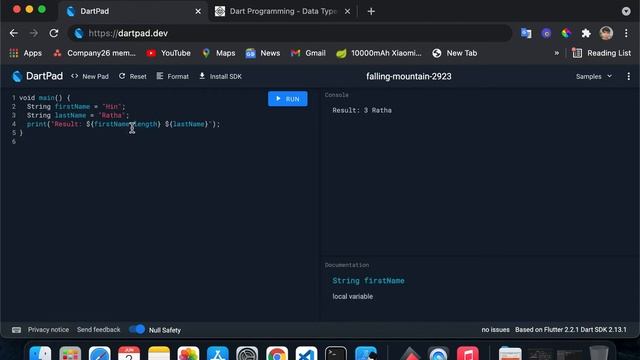This screenshot has width=640, height=360.
Task: Click the 'no issues' status text
Action: (x=495, y=329)
